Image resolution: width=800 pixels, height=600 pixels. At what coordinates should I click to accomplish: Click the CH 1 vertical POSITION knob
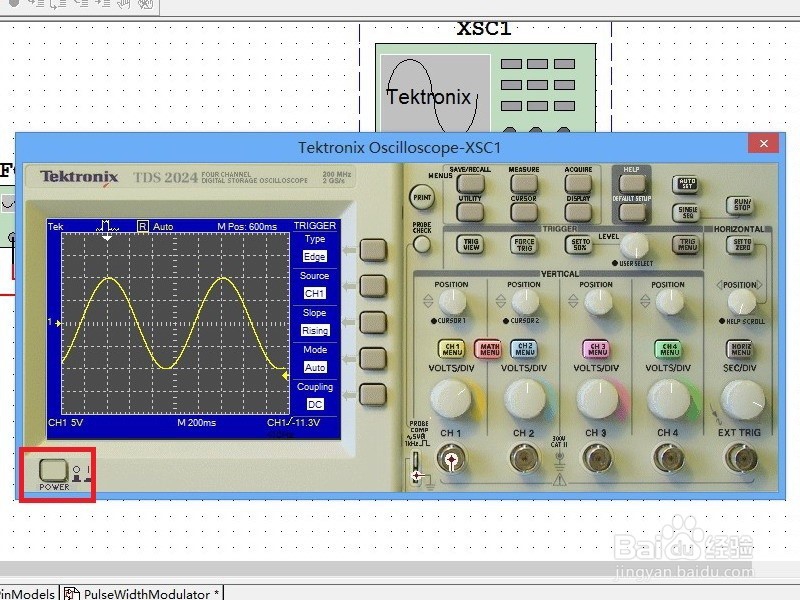click(452, 302)
